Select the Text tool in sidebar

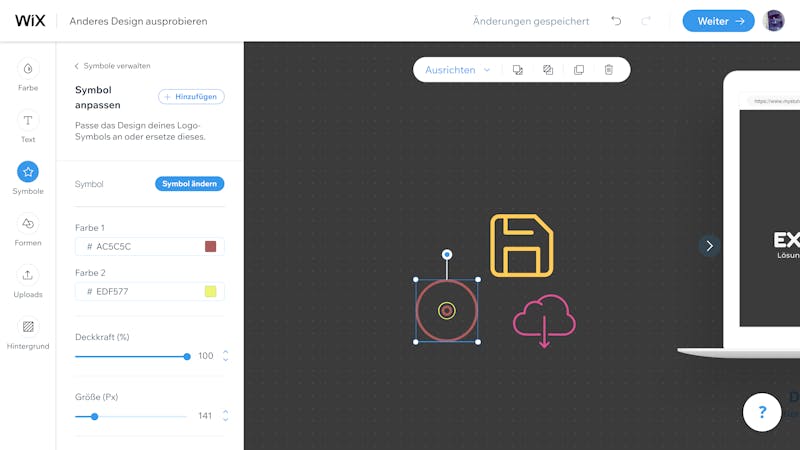pyautogui.click(x=28, y=127)
